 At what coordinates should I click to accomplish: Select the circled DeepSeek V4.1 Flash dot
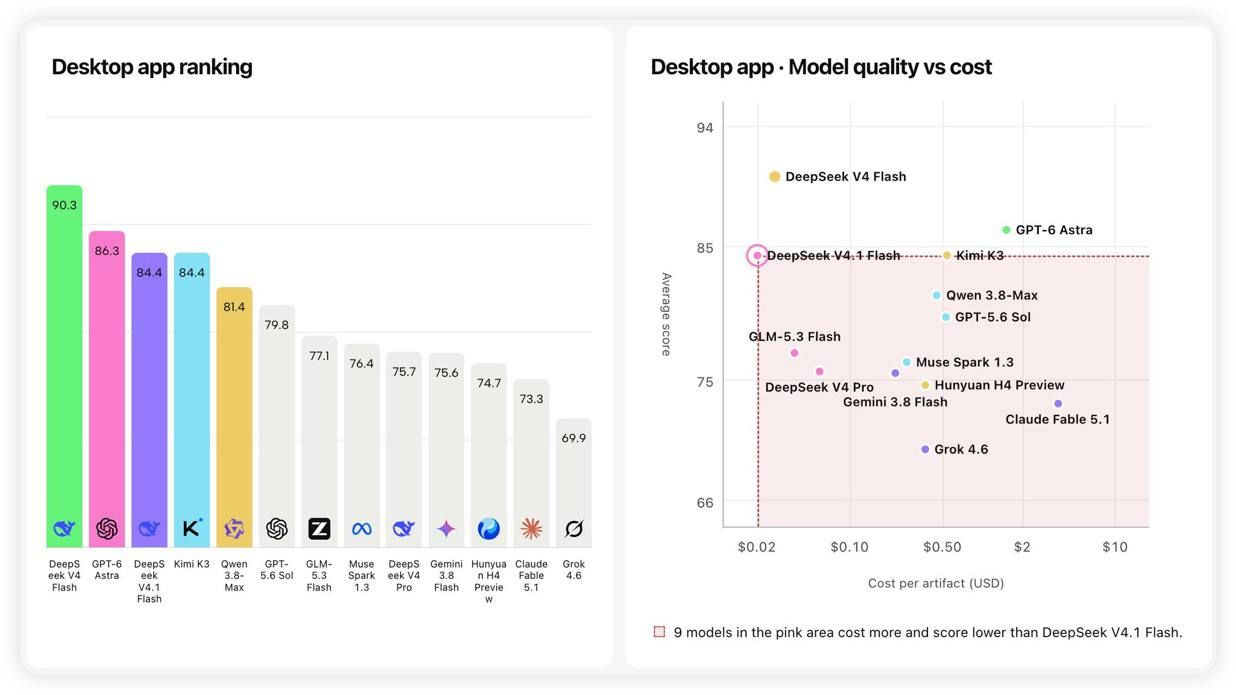click(x=757, y=256)
